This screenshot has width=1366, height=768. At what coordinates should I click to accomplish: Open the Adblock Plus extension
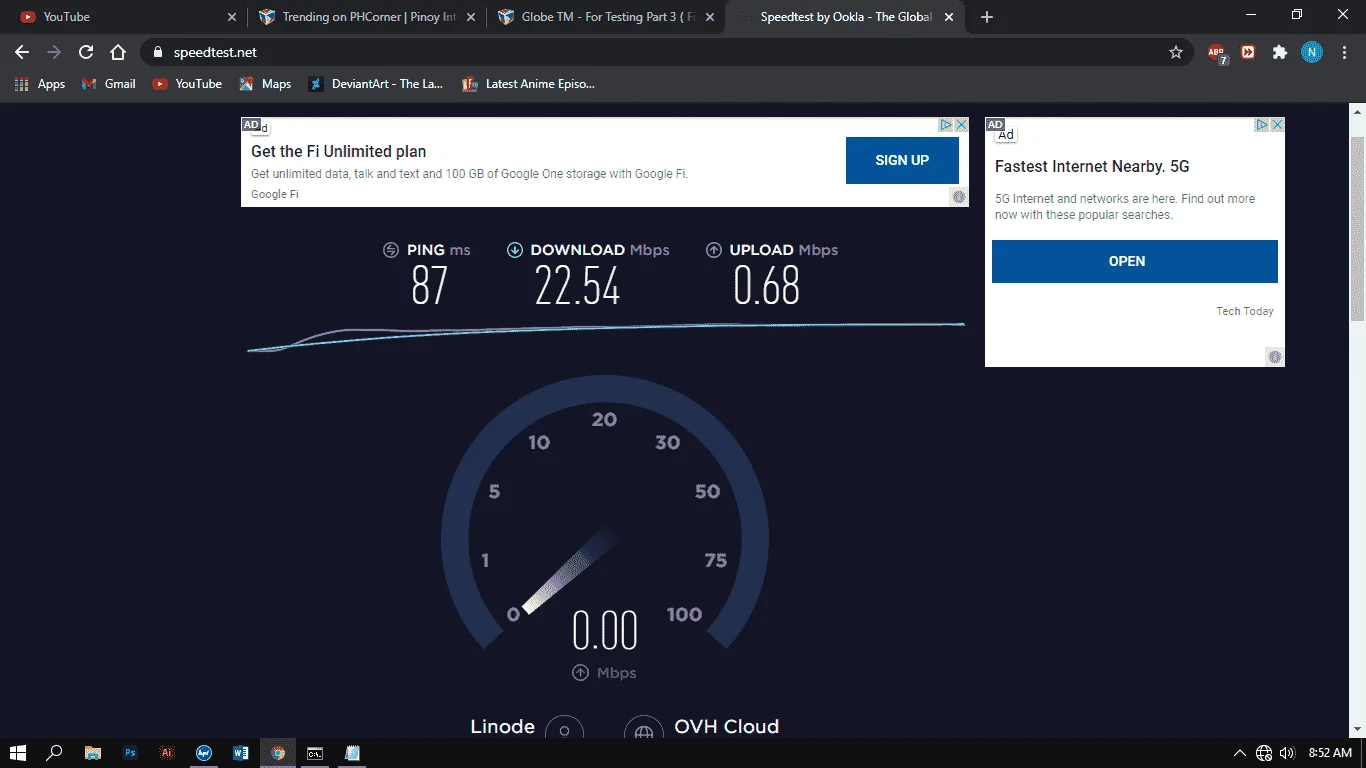(x=1217, y=53)
